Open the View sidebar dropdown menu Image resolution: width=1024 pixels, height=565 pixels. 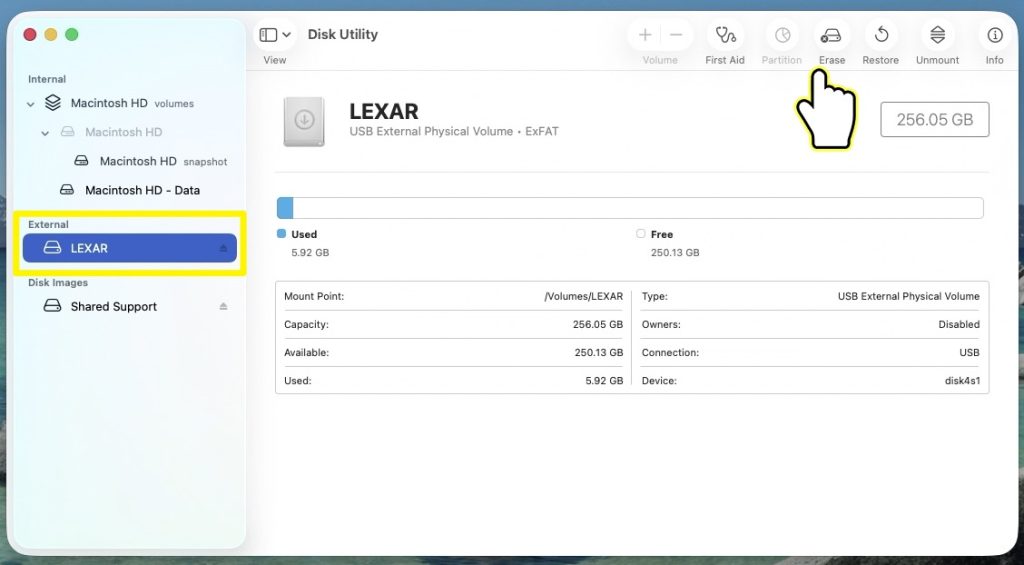(x=275, y=35)
